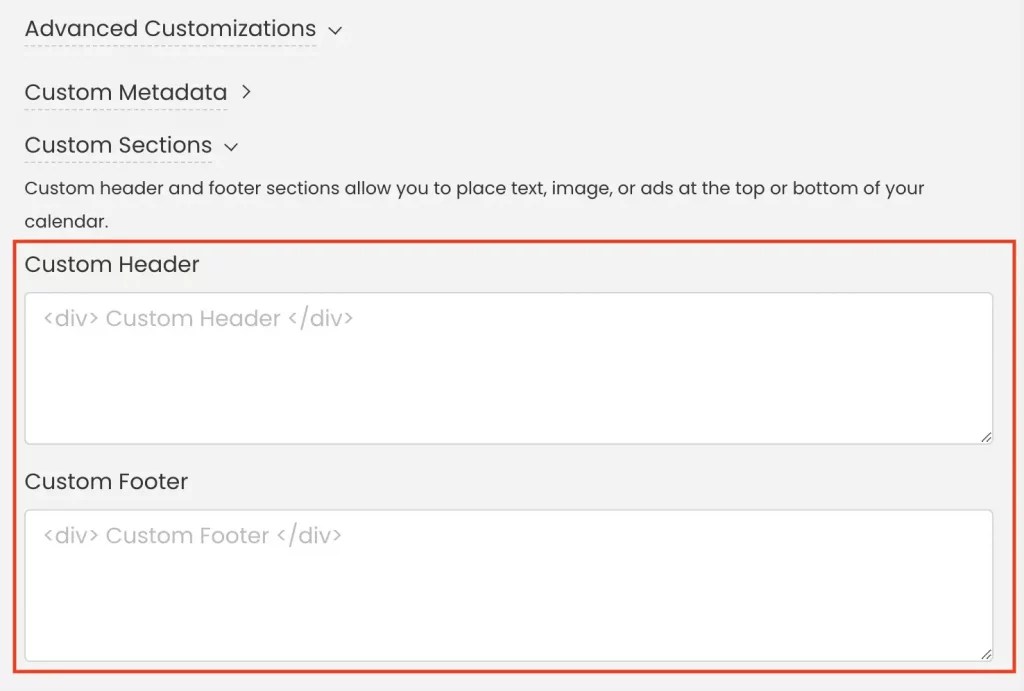Click the down-chevron beside Custom Sections
This screenshot has height=691, width=1024.
[x=231, y=147]
